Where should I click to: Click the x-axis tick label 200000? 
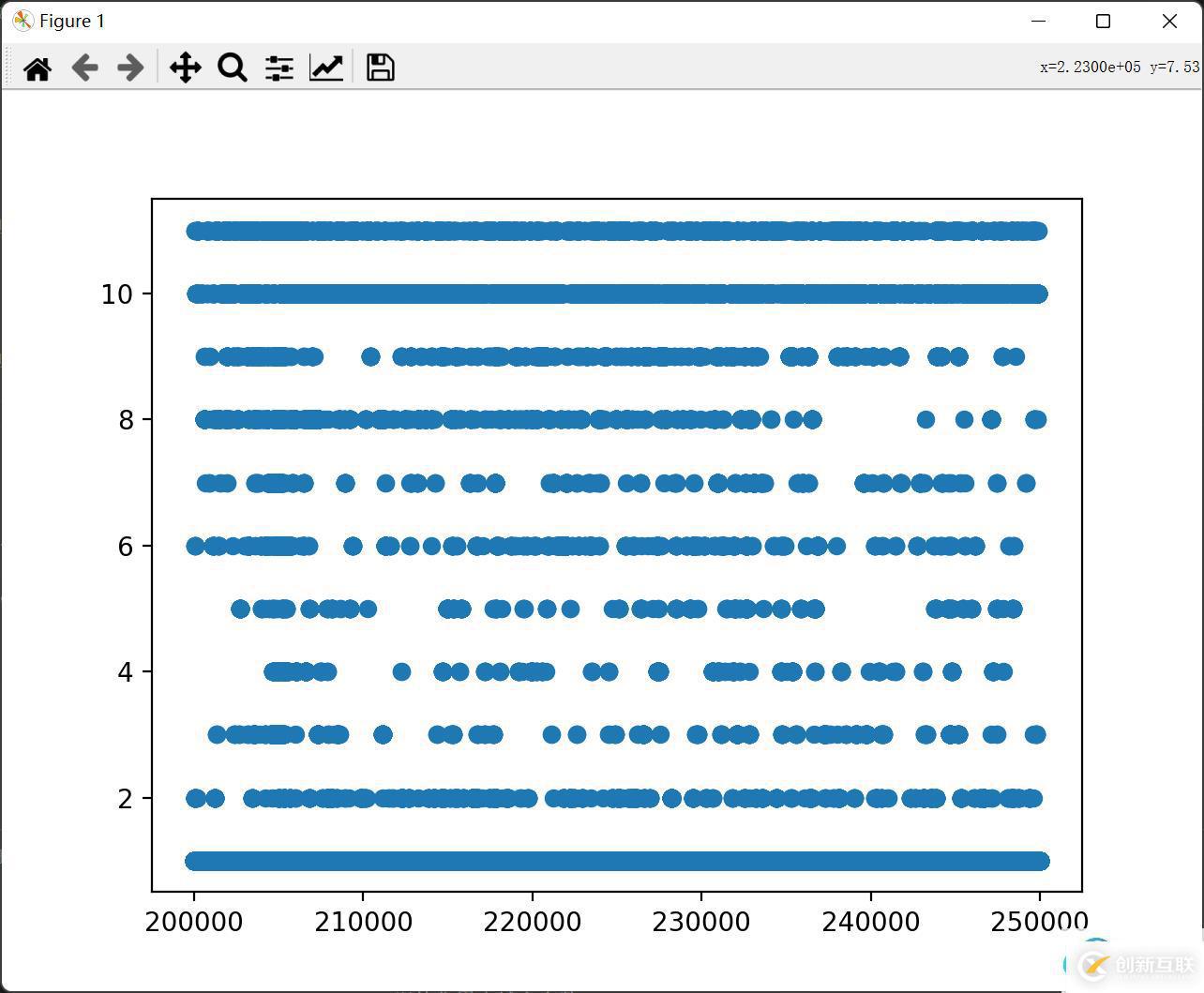click(194, 922)
